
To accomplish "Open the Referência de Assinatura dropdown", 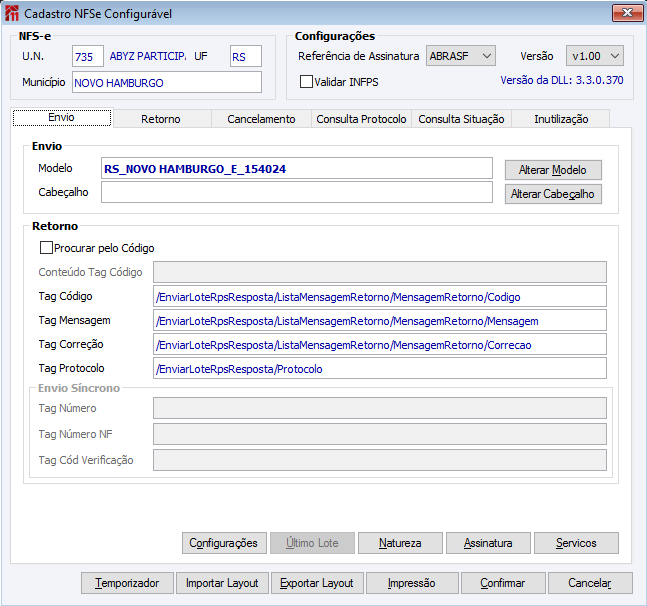I will [460, 56].
